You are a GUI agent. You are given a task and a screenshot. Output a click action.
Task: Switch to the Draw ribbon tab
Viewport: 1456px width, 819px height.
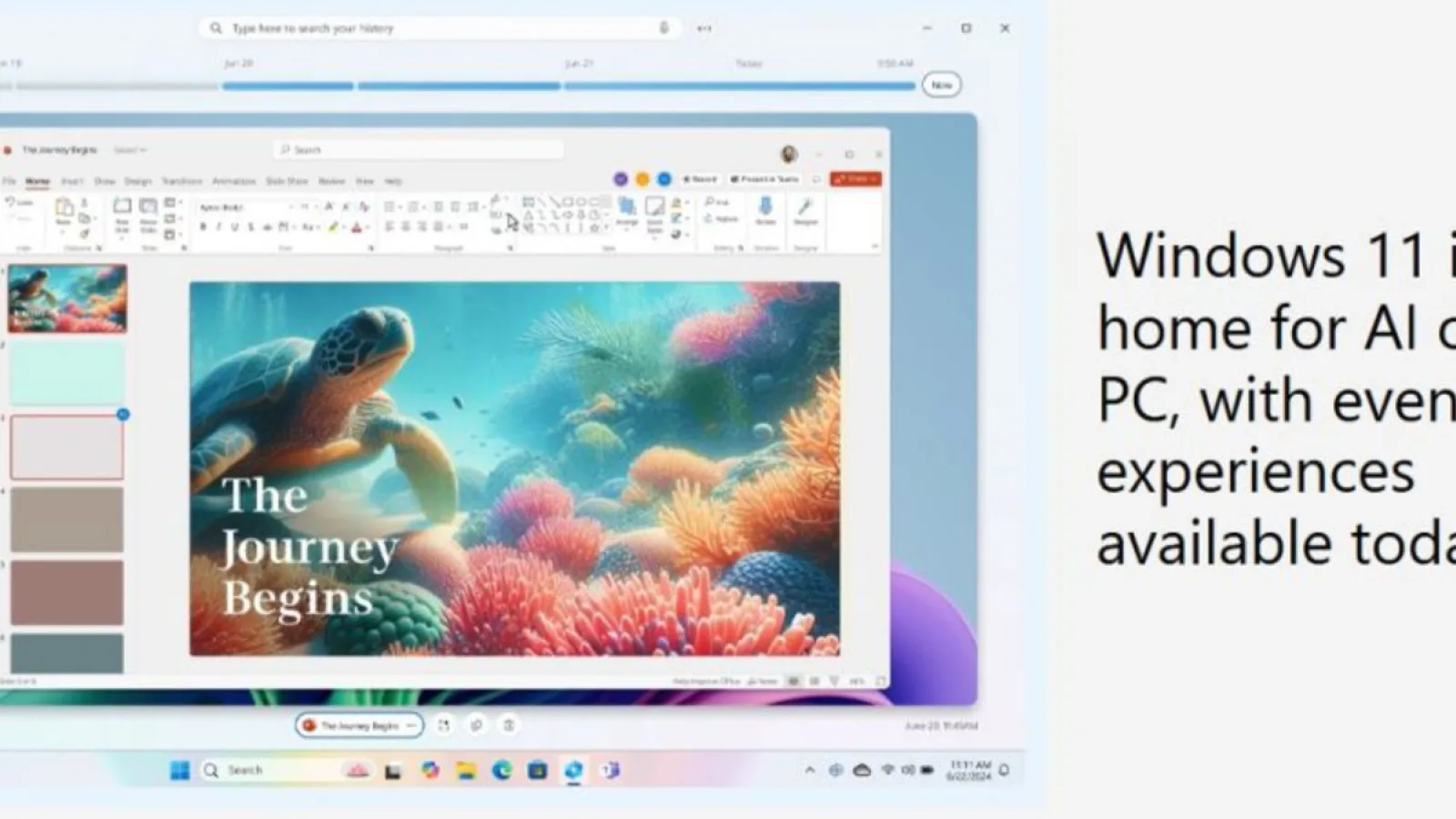105,181
